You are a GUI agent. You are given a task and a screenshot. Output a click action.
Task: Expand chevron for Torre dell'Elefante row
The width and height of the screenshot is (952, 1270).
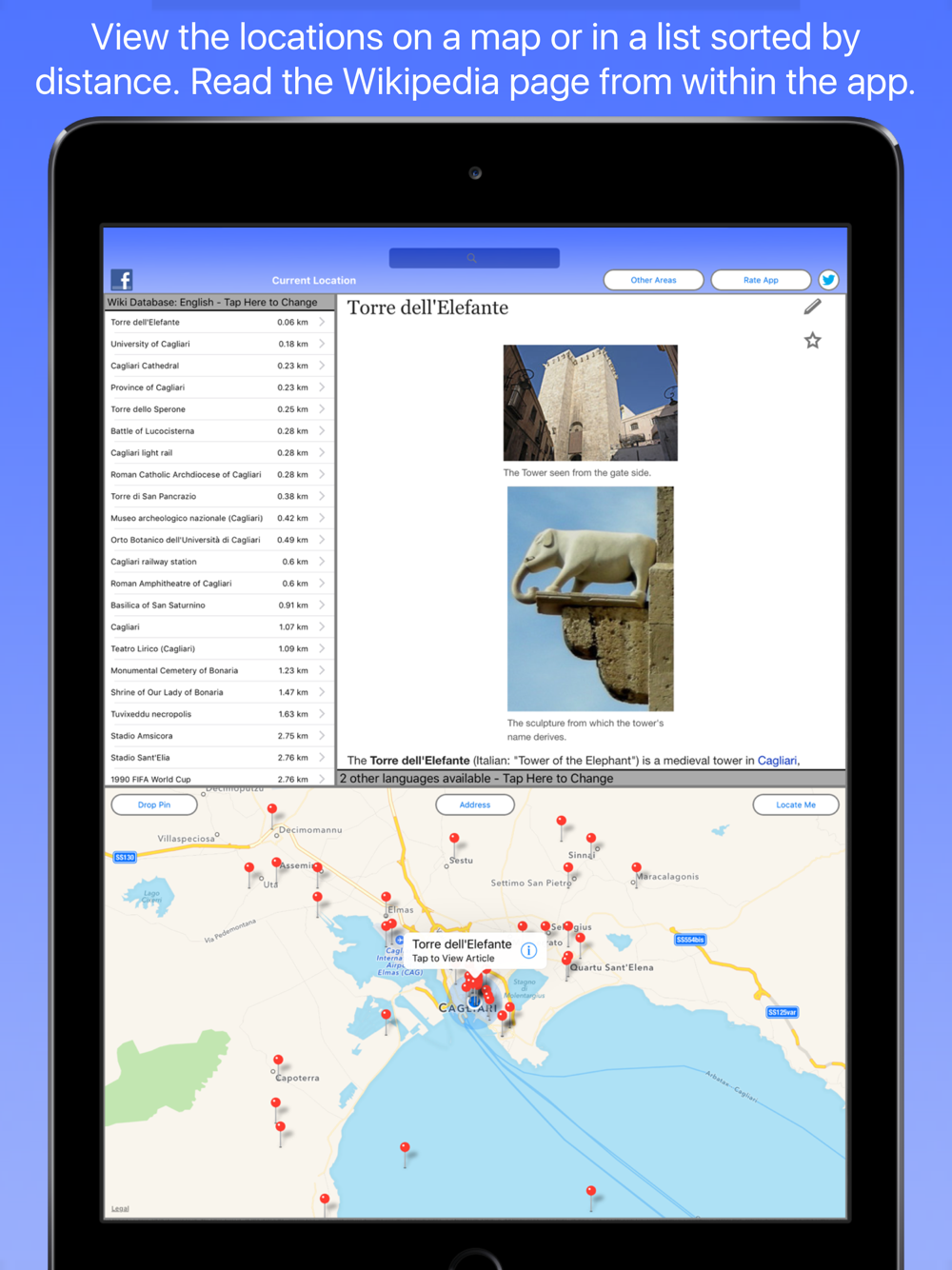pos(322,322)
